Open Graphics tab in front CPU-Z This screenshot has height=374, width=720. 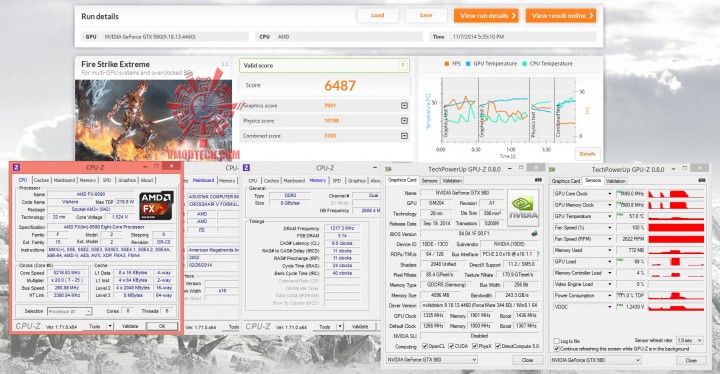point(127,180)
